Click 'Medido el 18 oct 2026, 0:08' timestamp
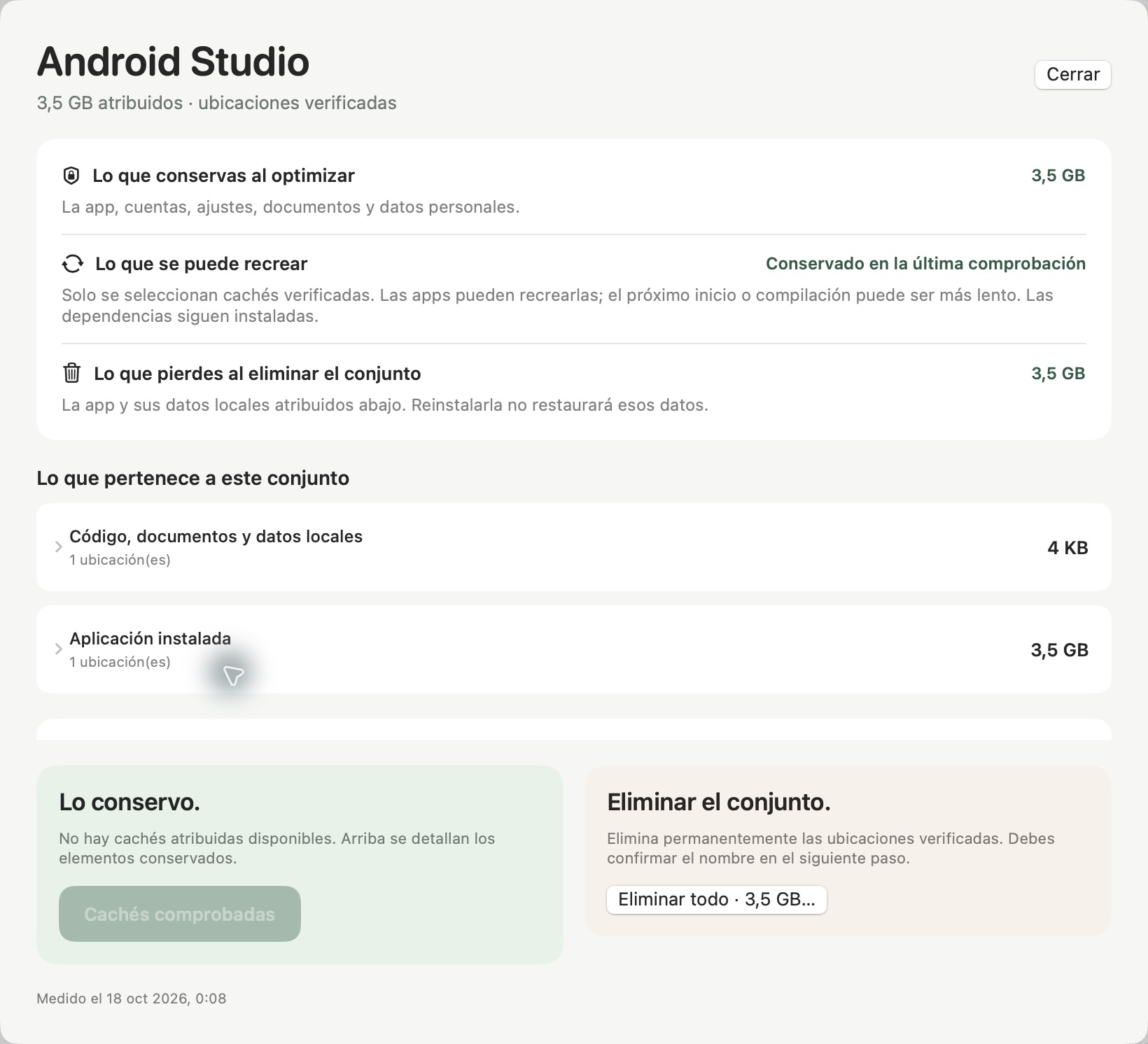This screenshot has height=1044, width=1148. pyautogui.click(x=131, y=999)
